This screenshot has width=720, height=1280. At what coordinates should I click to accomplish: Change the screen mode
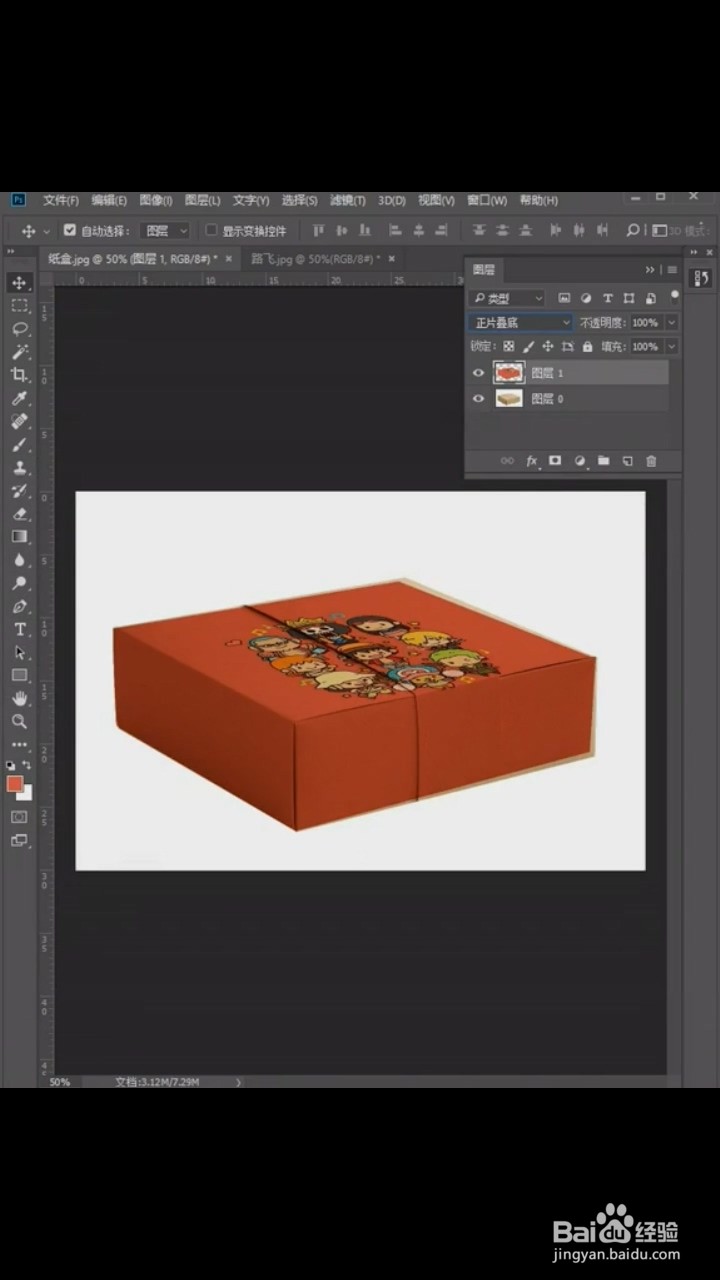(x=19, y=841)
